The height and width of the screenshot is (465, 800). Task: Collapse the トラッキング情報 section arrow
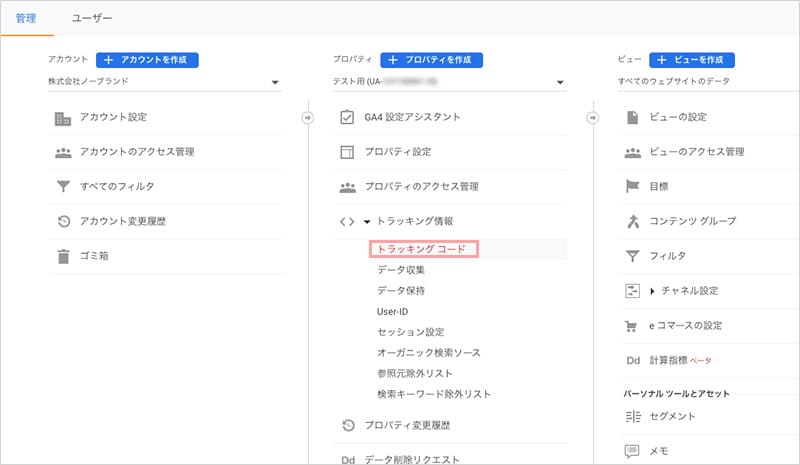coord(367,222)
